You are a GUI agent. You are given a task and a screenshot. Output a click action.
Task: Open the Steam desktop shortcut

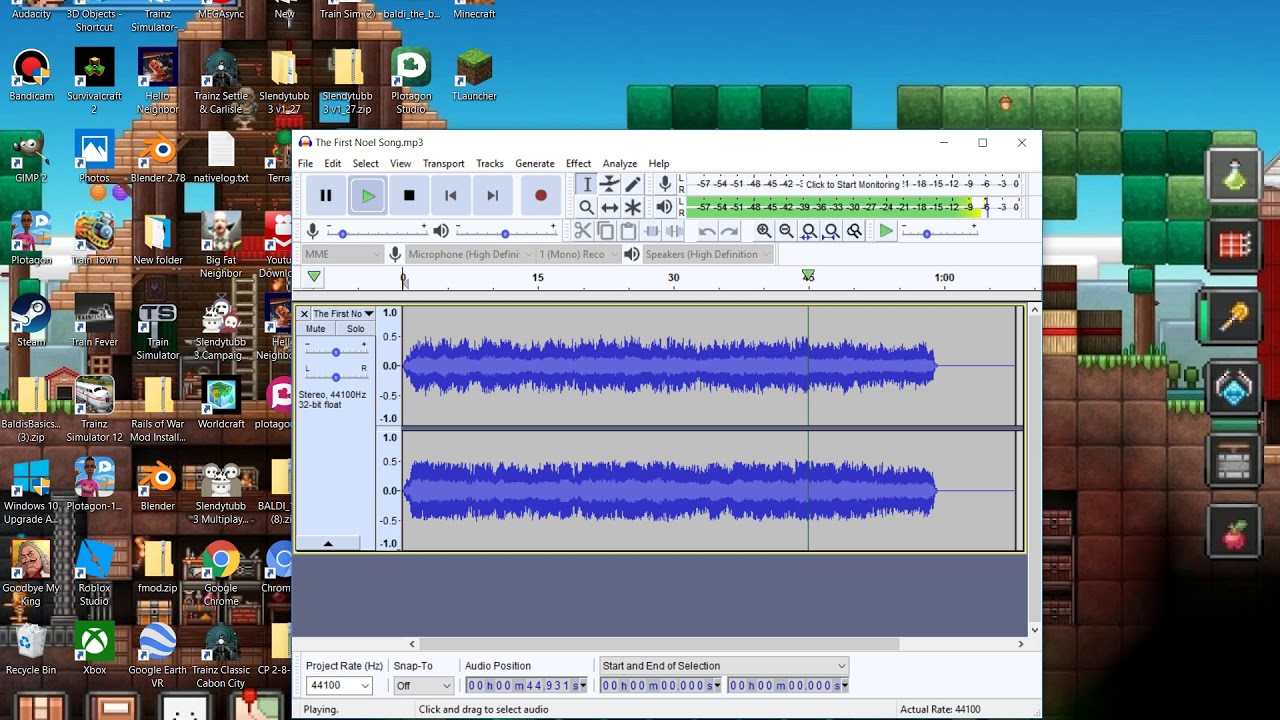click(x=31, y=322)
